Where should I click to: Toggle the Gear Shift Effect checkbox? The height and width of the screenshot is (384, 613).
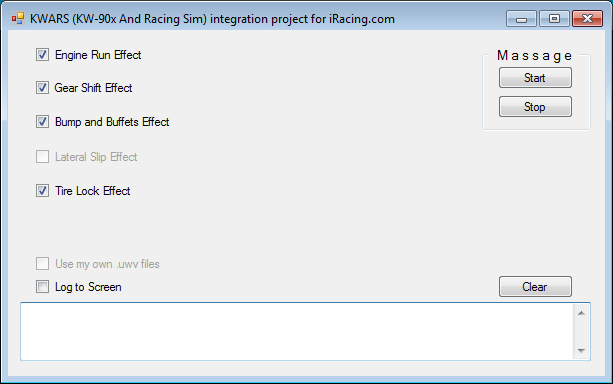click(42, 88)
